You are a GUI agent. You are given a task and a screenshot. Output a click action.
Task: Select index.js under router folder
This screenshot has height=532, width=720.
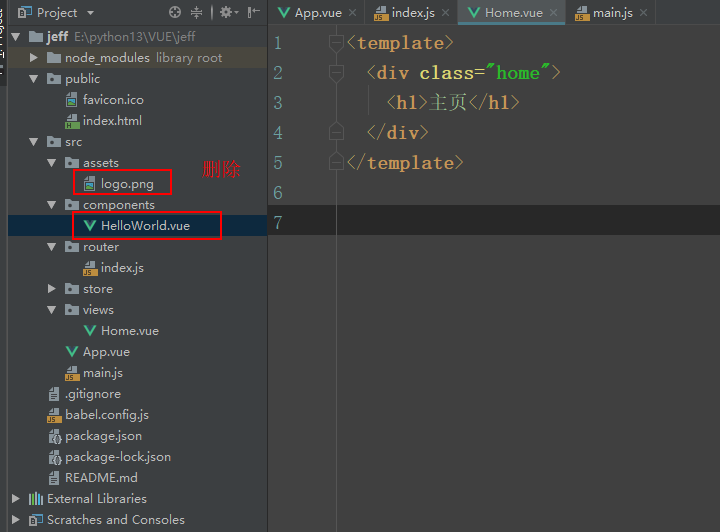pos(122,268)
